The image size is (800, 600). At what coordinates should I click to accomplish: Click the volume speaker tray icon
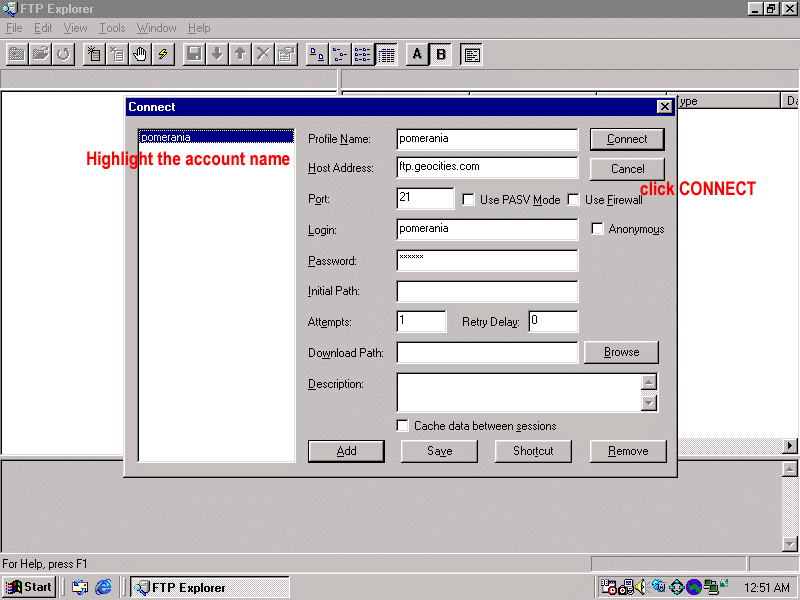pos(640,587)
